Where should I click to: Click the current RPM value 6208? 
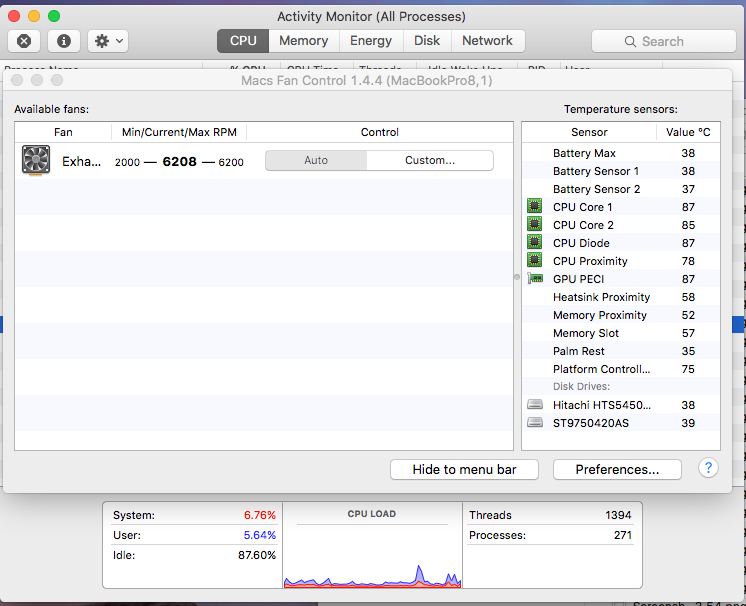[x=179, y=162]
